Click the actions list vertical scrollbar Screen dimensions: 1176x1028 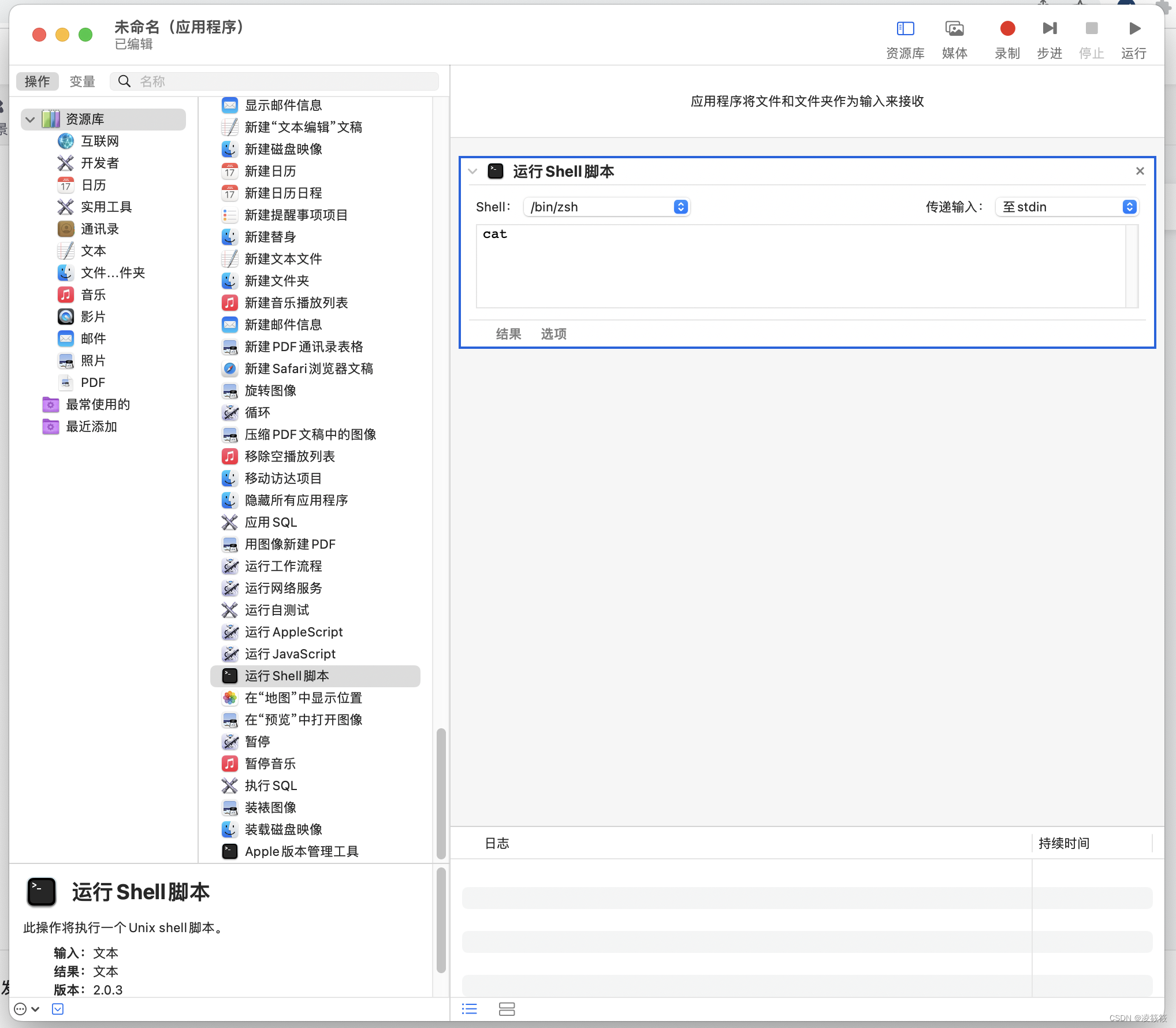pos(441,794)
